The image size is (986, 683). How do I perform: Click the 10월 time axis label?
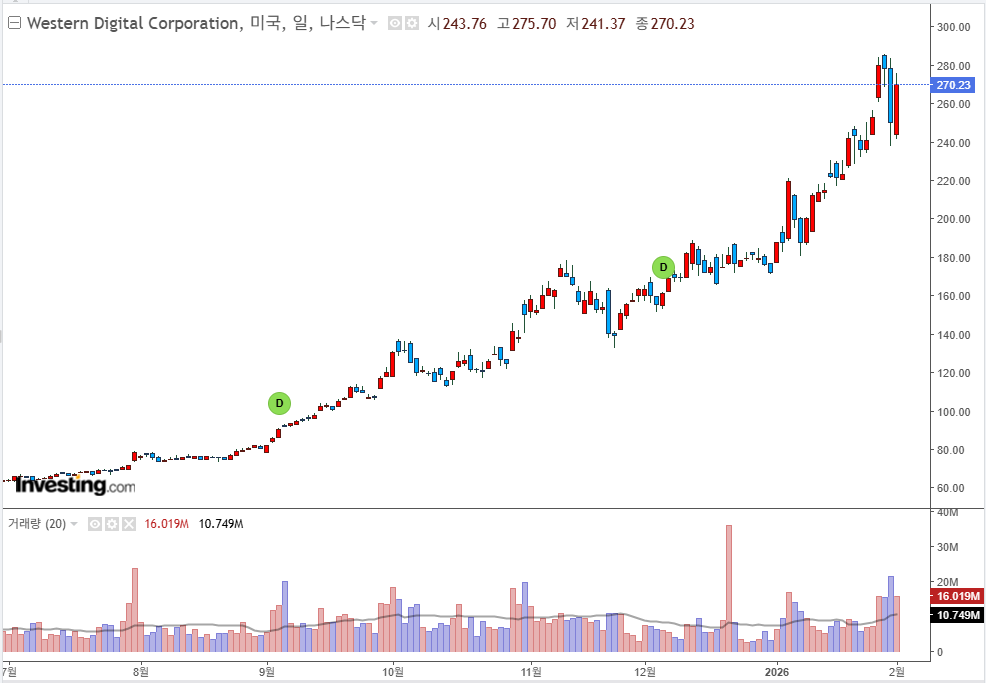393,672
